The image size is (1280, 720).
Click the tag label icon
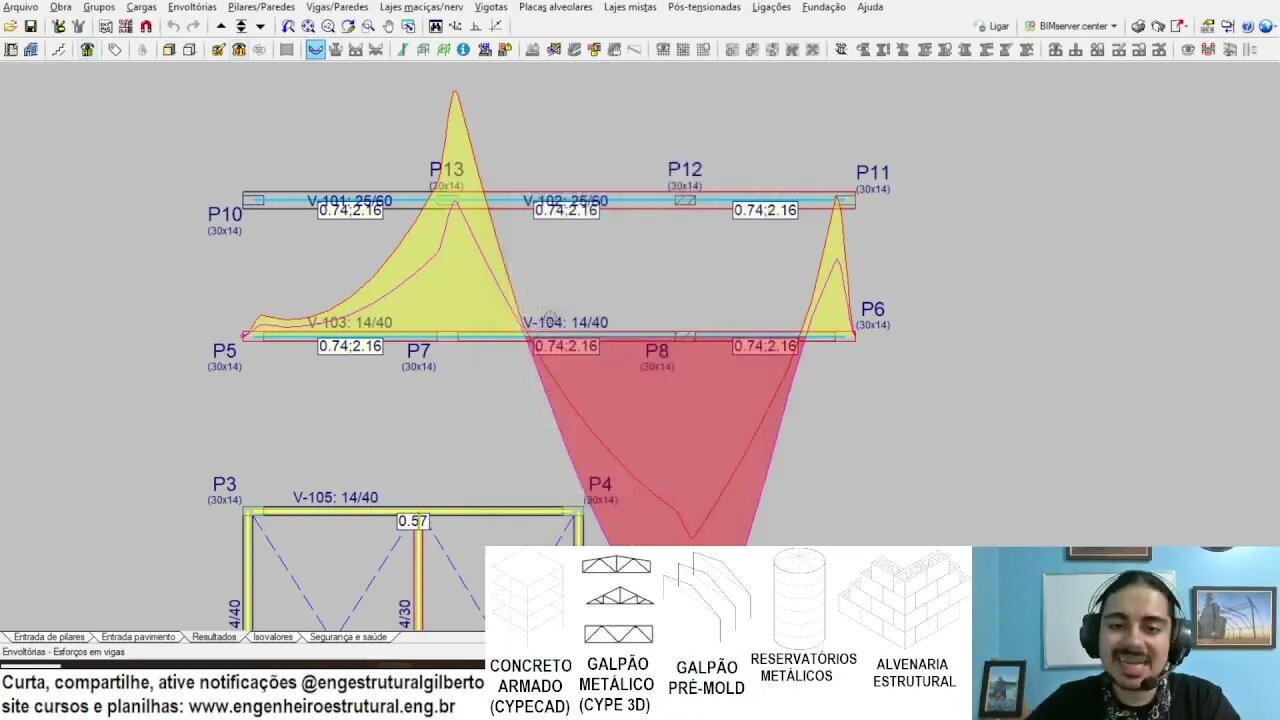click(x=115, y=49)
